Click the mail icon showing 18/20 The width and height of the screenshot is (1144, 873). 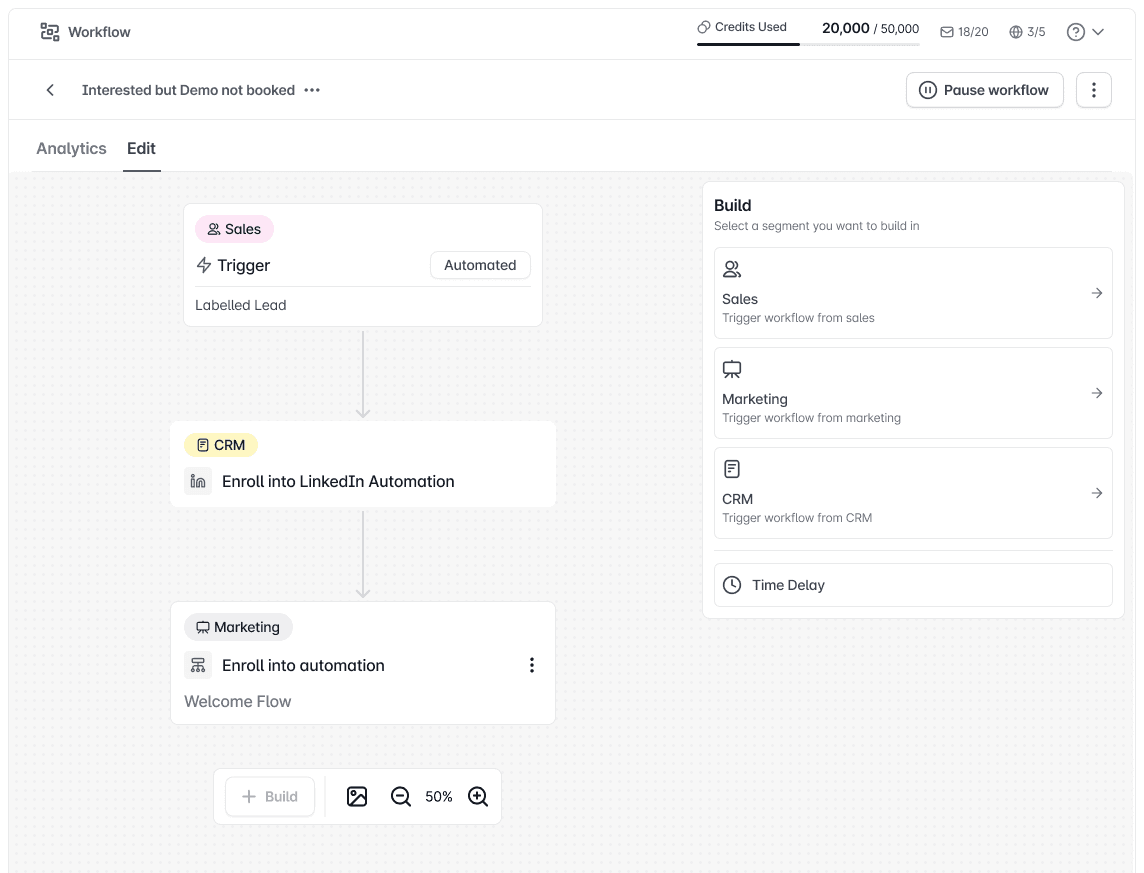[947, 32]
